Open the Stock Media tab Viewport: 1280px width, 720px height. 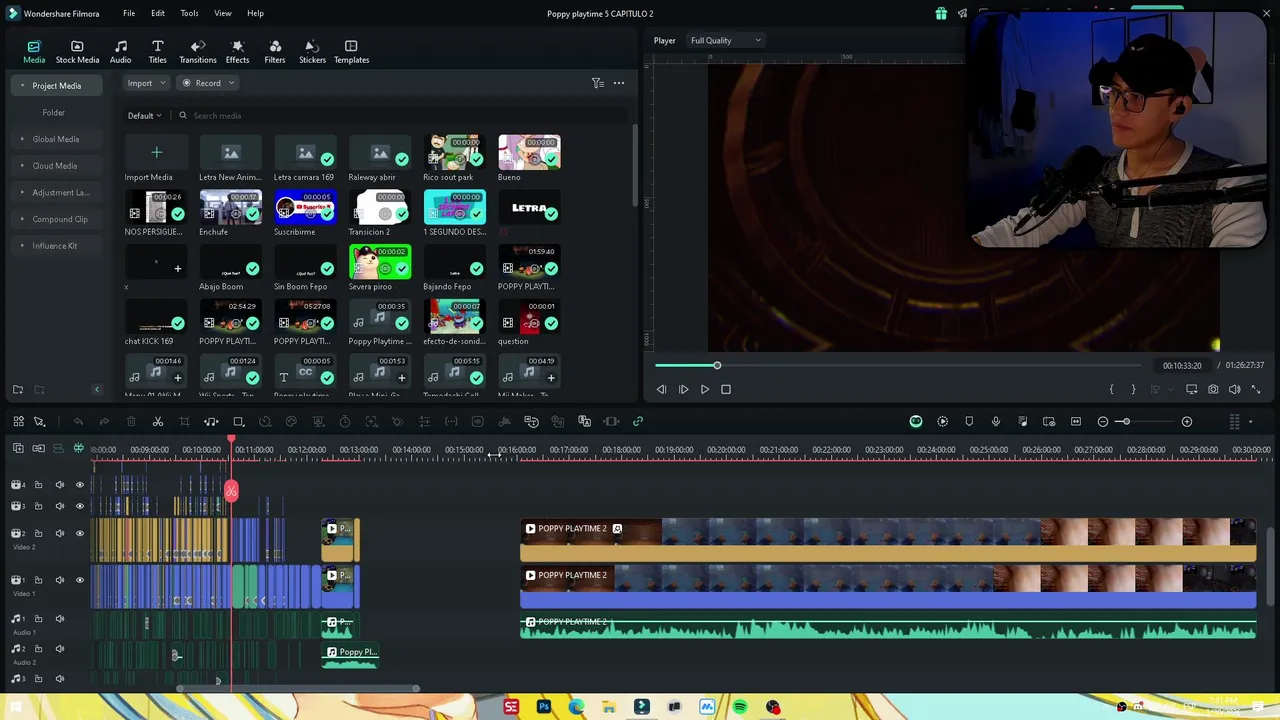77,52
